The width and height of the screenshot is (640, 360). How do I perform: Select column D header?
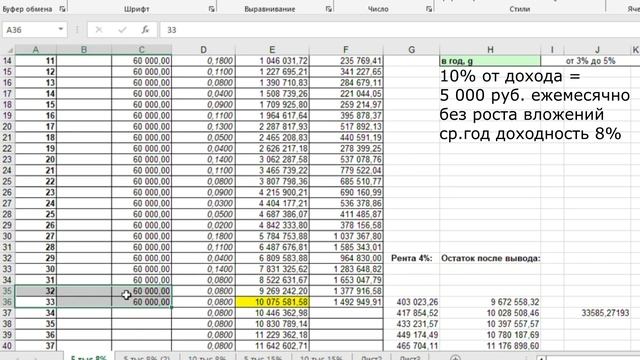point(203,50)
